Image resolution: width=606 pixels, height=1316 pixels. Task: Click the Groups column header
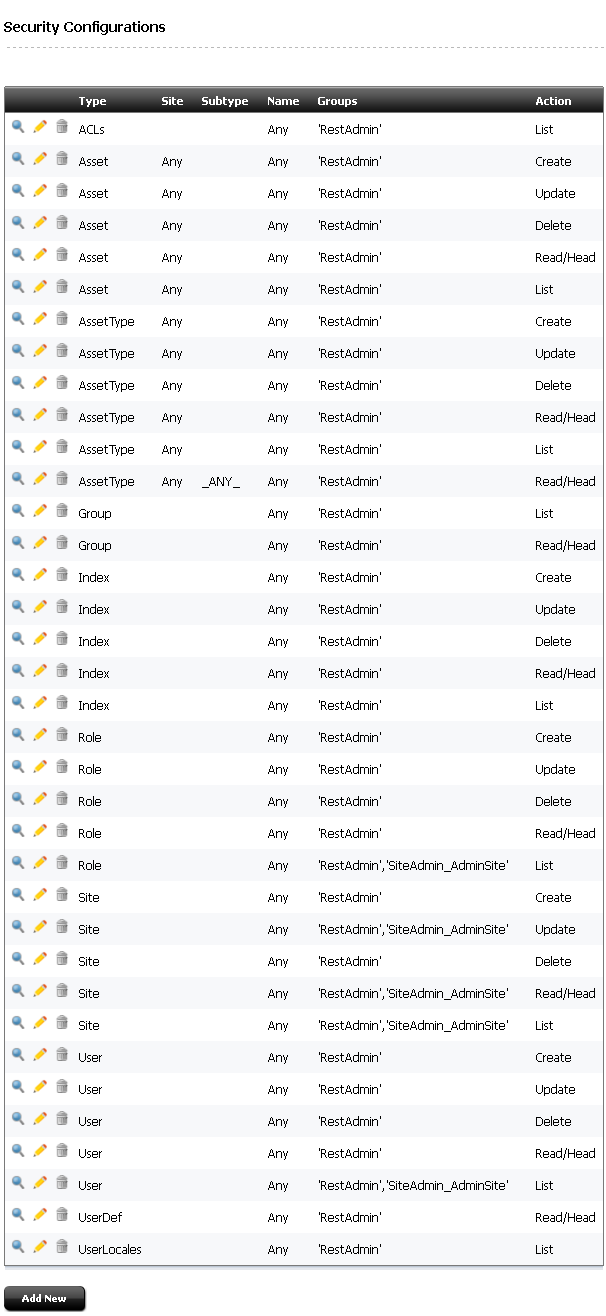click(337, 101)
